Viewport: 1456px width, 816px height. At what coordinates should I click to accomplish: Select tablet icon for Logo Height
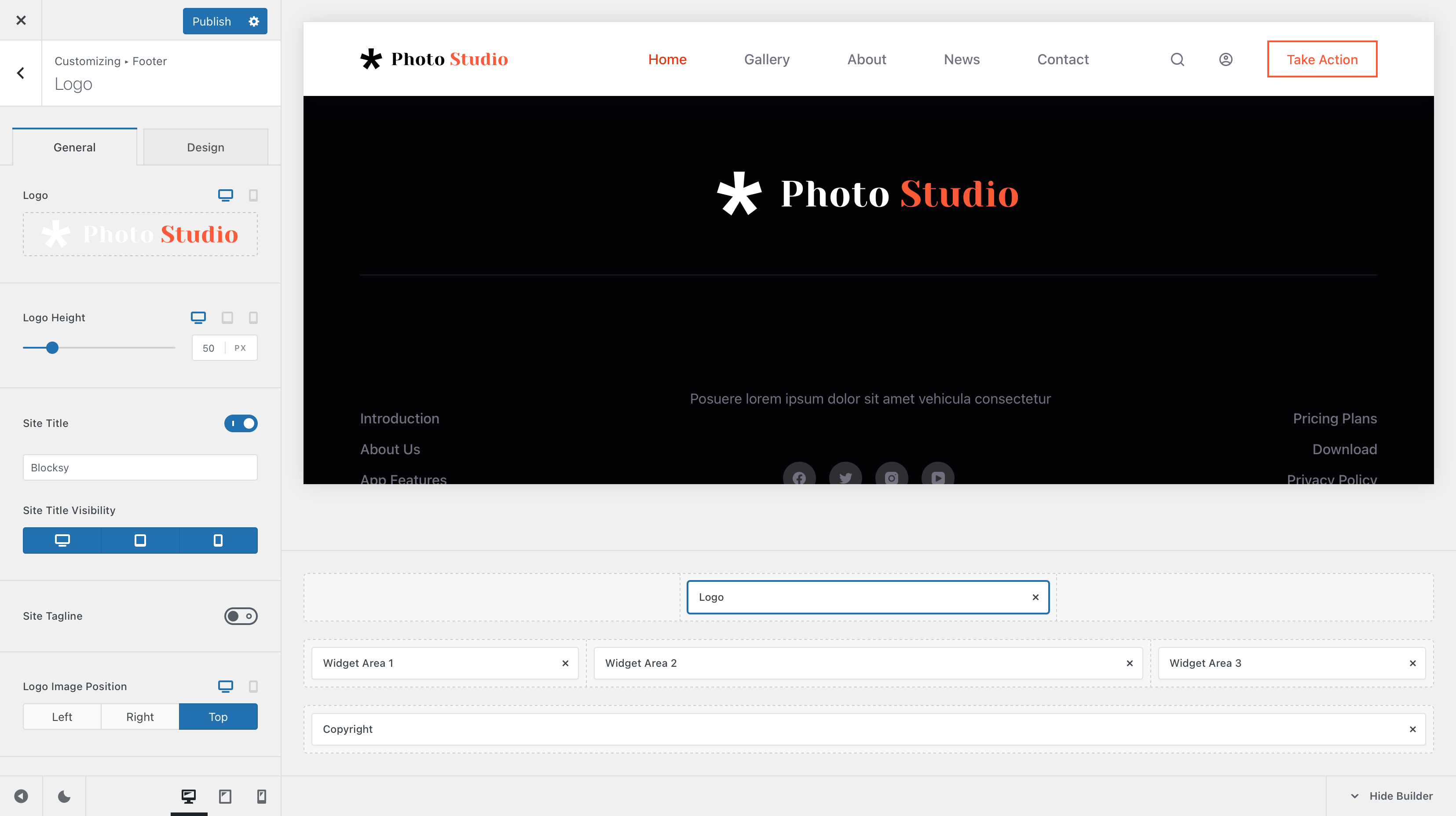pos(227,317)
